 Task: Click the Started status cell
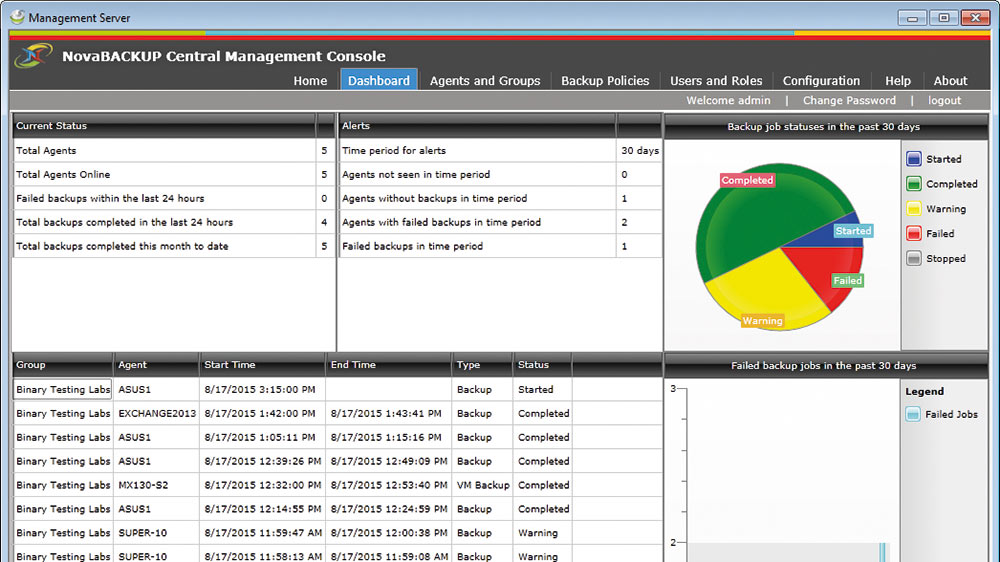[x=543, y=389]
